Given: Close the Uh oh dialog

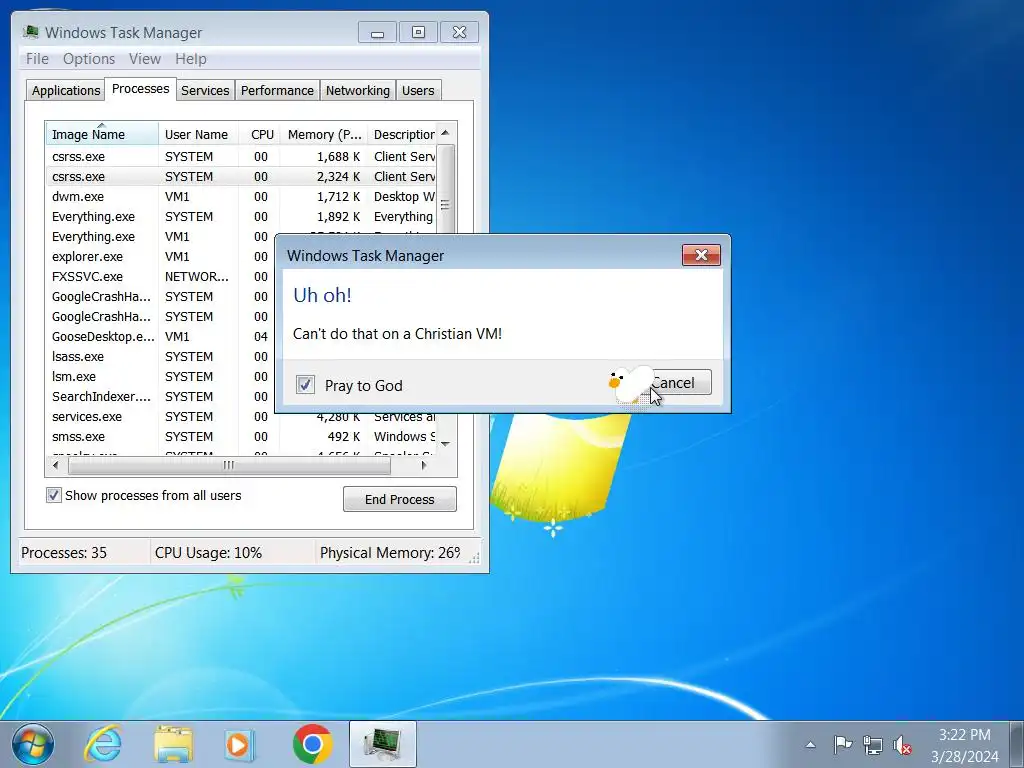Looking at the screenshot, I should coord(701,255).
